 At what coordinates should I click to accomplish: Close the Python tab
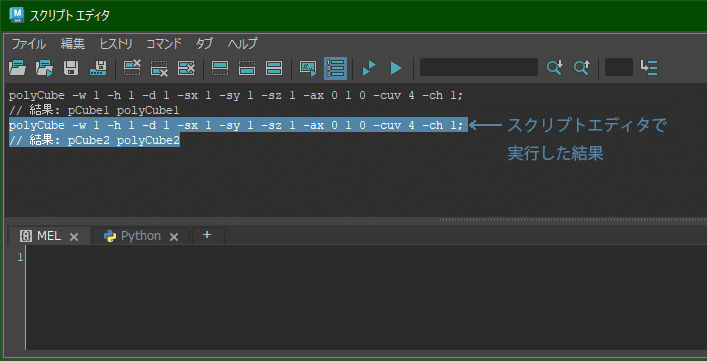174,237
